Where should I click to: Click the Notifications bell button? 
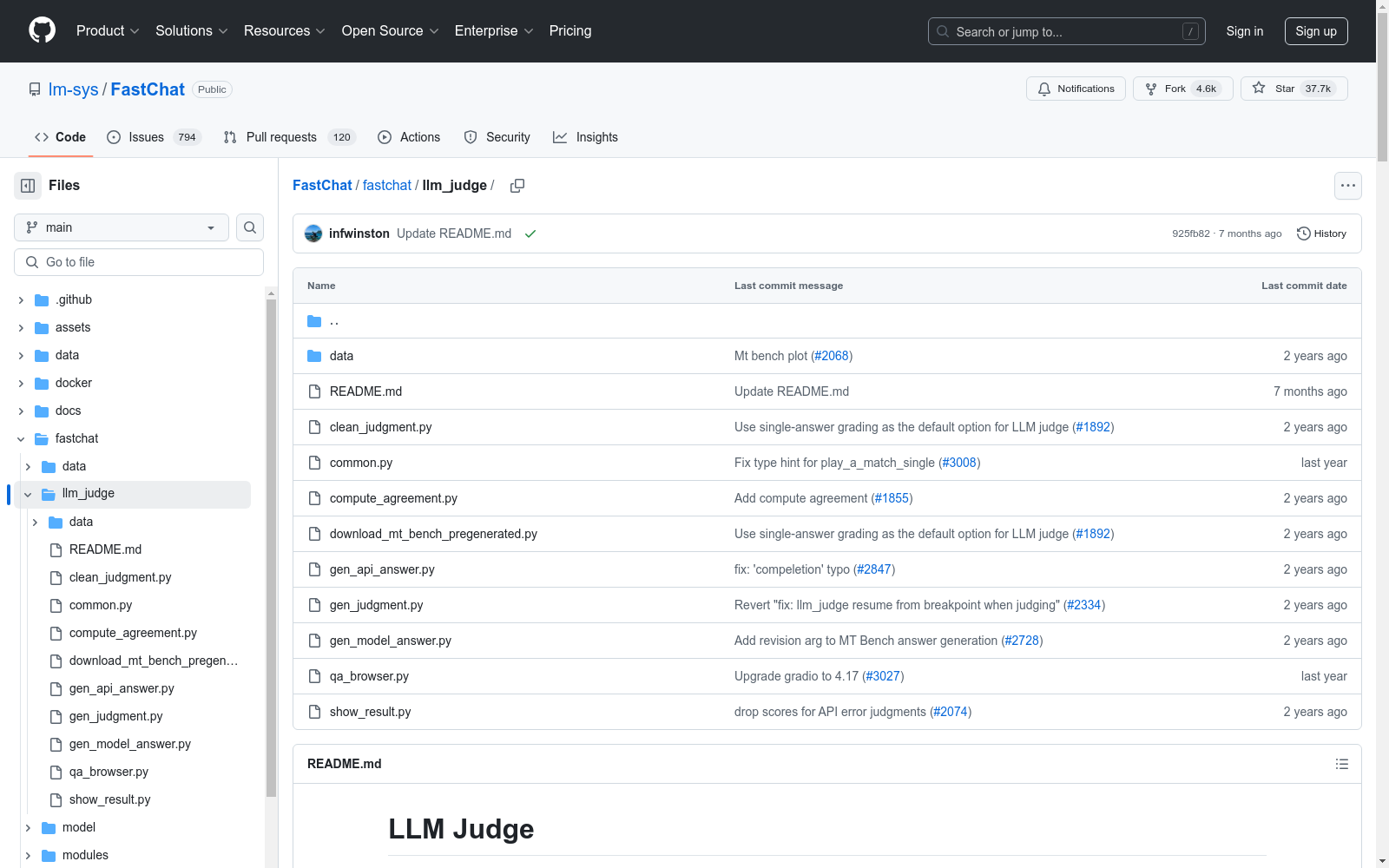click(x=1076, y=89)
